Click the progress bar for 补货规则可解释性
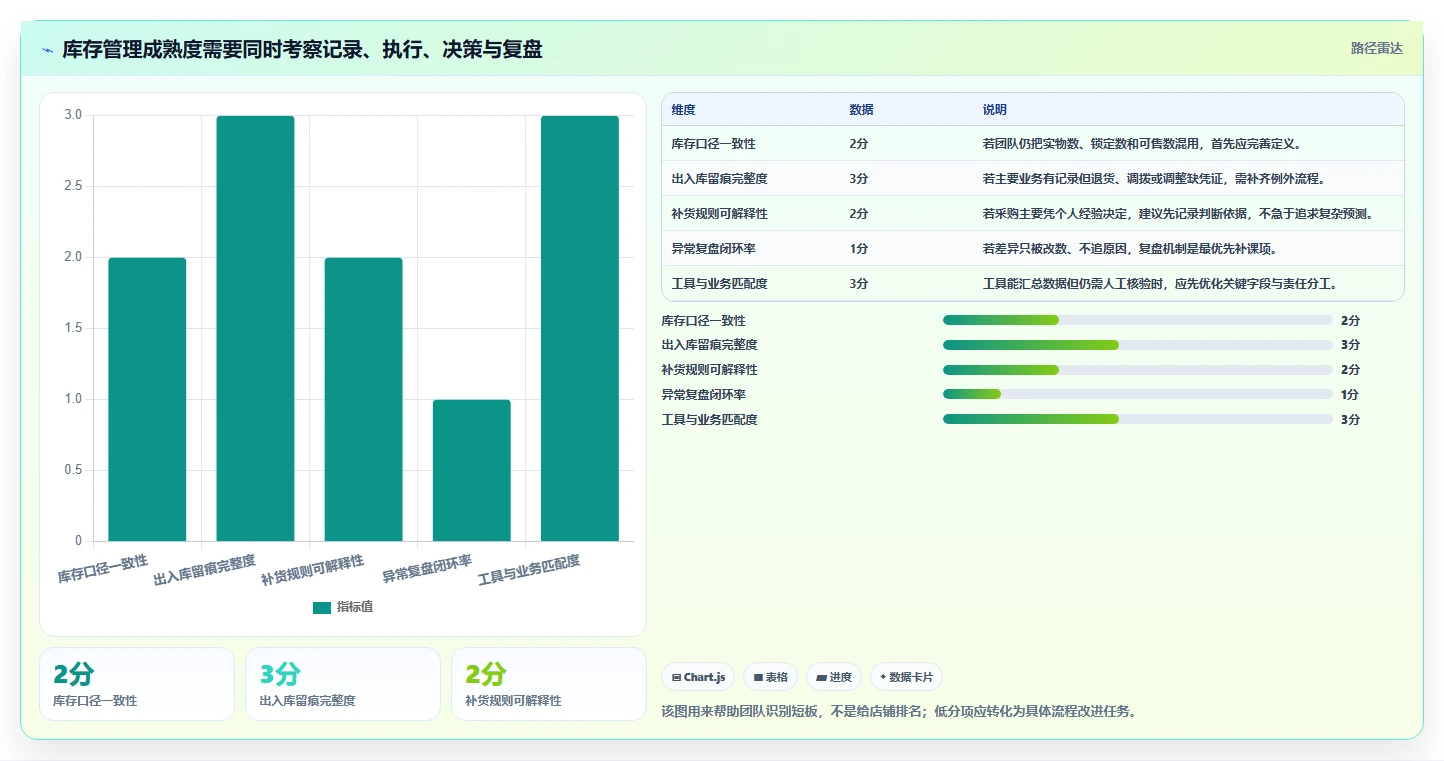The image size is (1444, 761). [x=1138, y=370]
